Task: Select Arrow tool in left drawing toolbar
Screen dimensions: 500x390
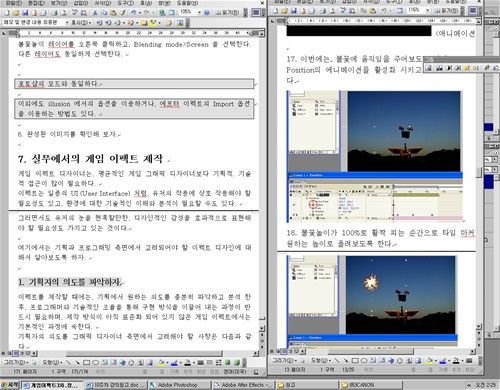Action: [77, 363]
